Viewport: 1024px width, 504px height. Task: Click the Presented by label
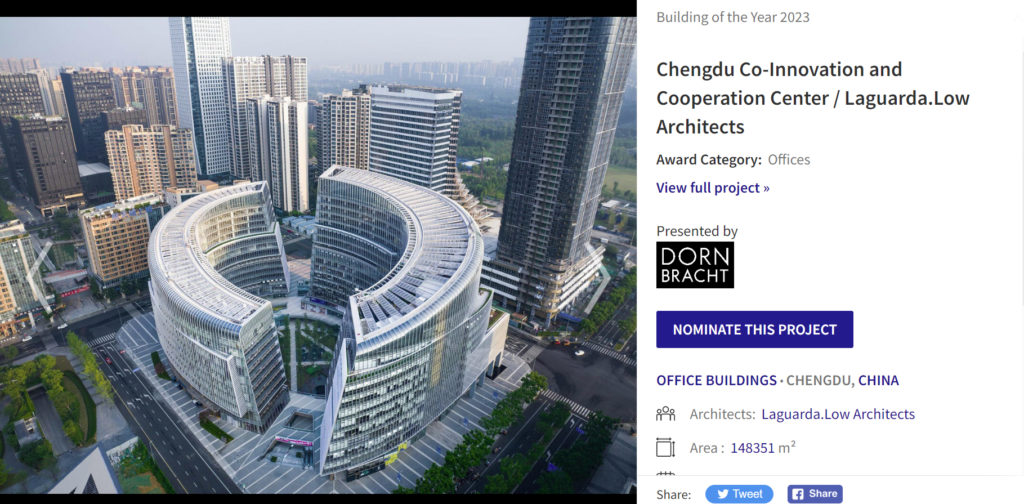pyautogui.click(x=697, y=231)
